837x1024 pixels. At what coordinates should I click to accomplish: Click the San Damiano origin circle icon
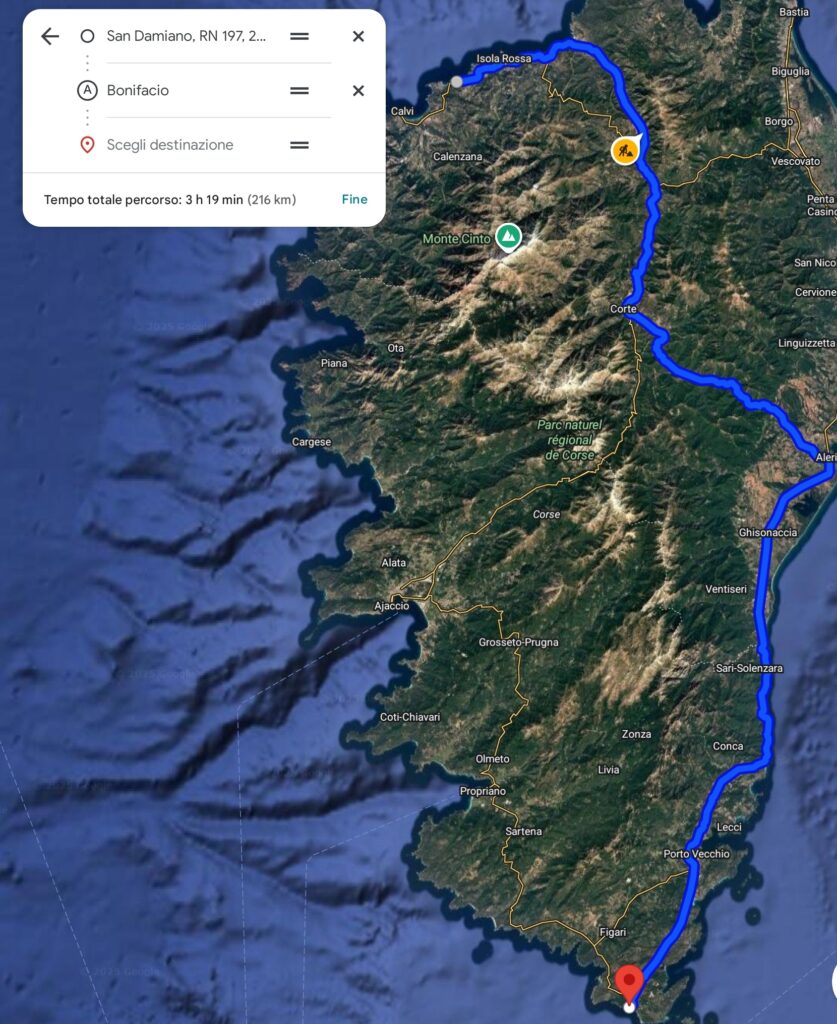[87, 36]
